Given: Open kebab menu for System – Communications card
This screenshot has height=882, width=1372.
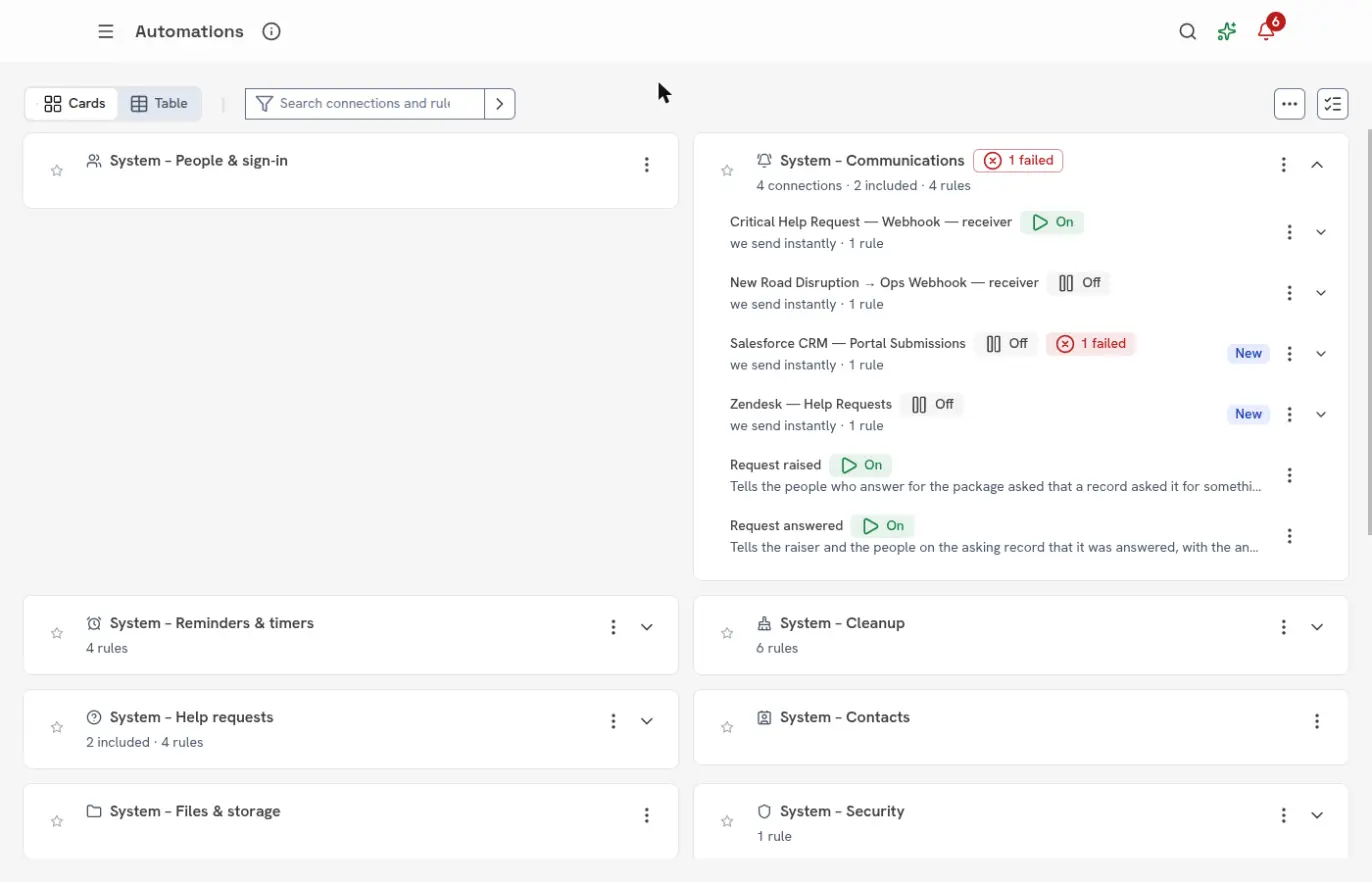Looking at the screenshot, I should click(x=1284, y=165).
